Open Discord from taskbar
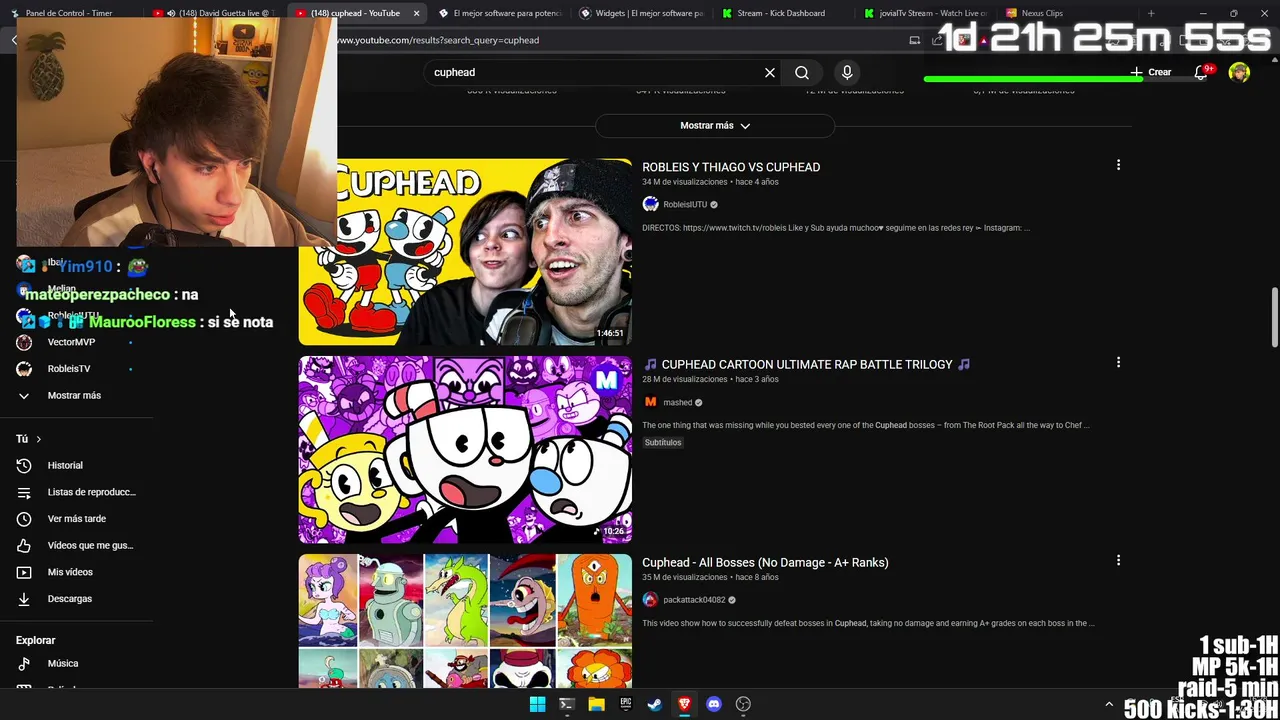 [x=714, y=704]
